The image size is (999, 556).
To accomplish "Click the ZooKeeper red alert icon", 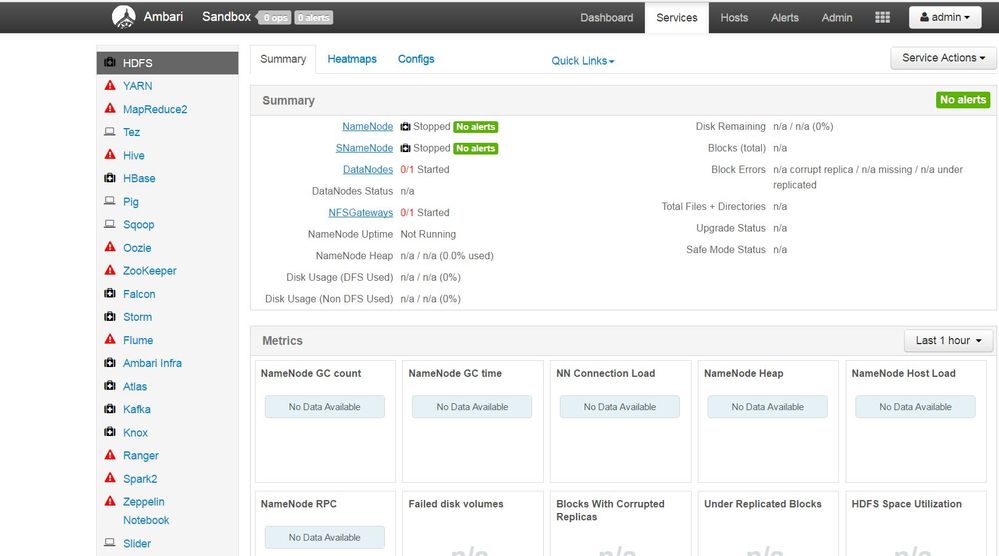I will click(x=110, y=270).
